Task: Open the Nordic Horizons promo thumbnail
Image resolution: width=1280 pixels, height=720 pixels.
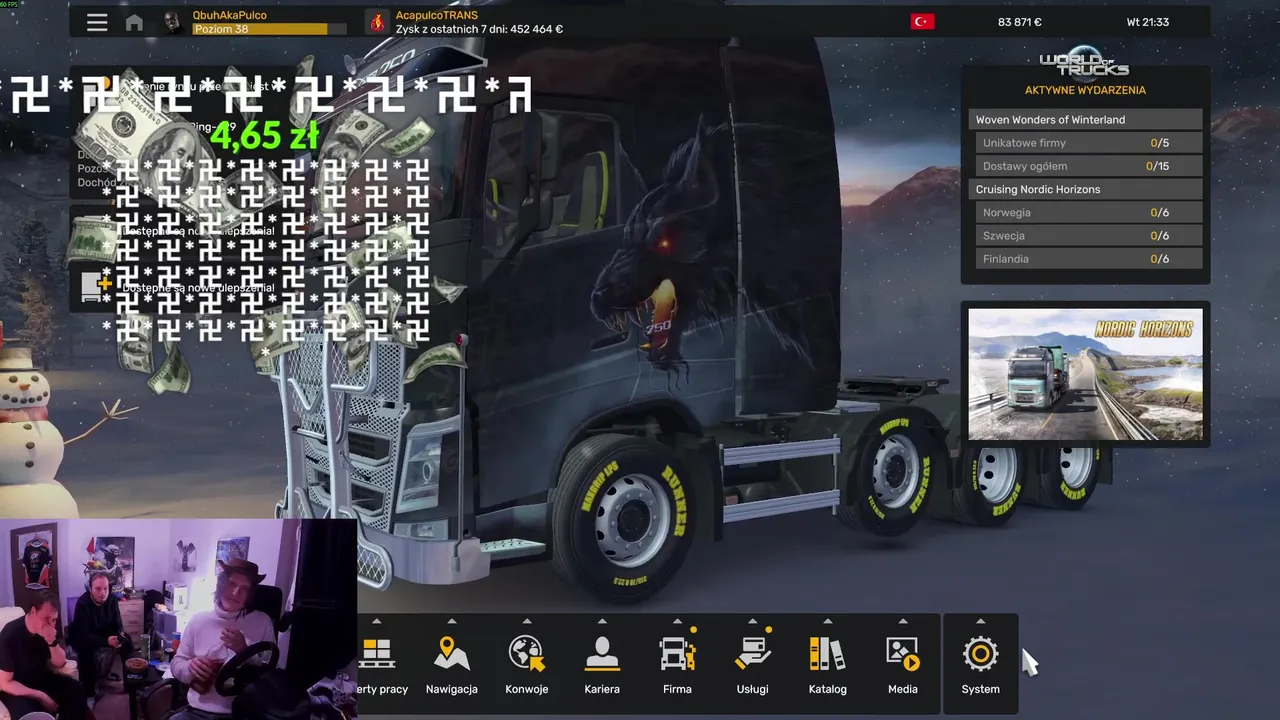Action: pos(1085,374)
